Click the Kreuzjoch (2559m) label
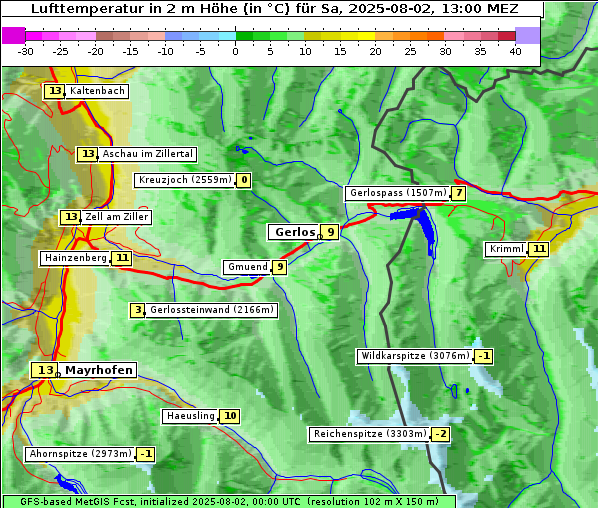Viewport: 598px width, 508px height. click(185, 180)
